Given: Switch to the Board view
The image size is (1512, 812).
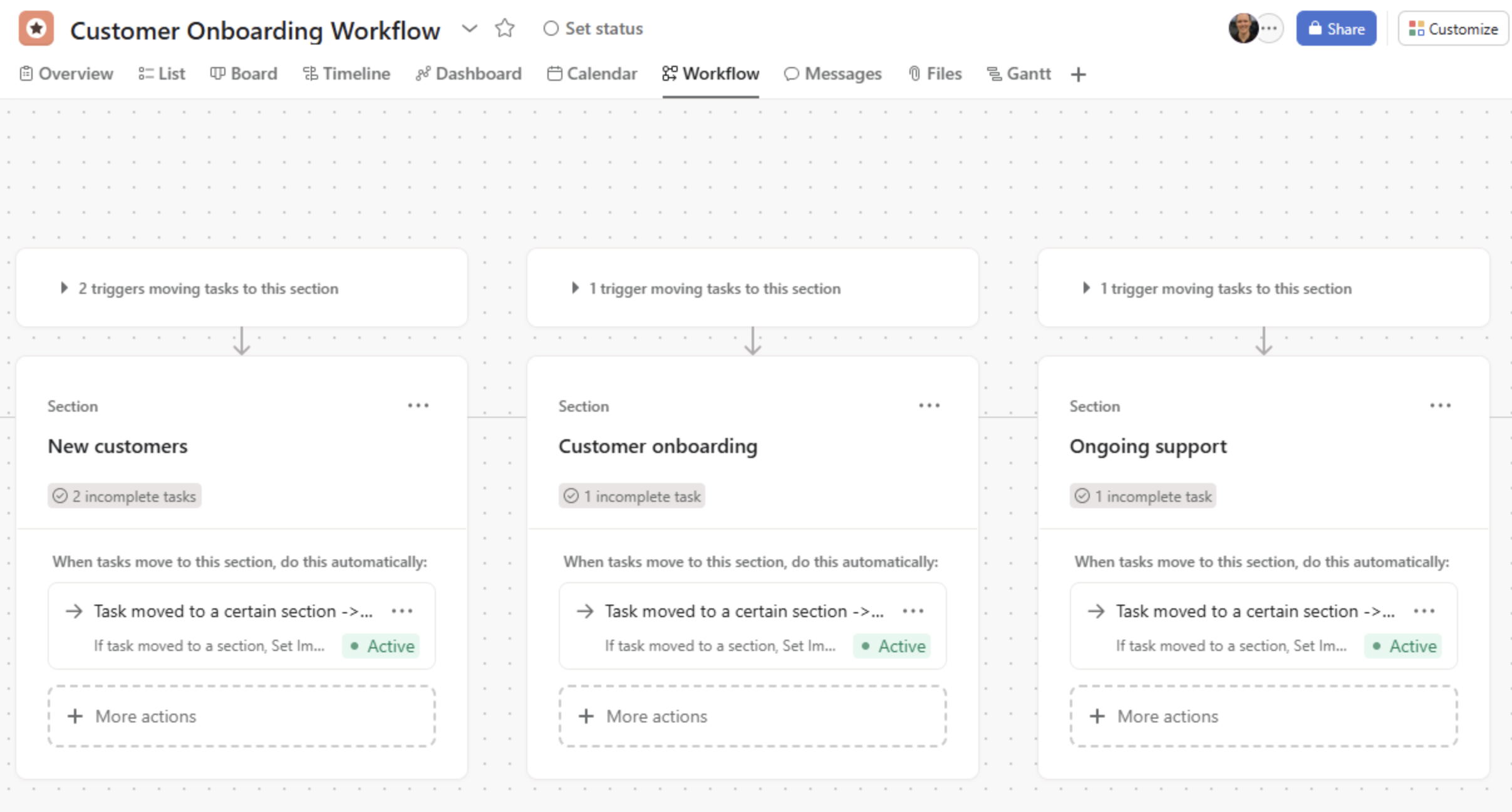Looking at the screenshot, I should 244,73.
